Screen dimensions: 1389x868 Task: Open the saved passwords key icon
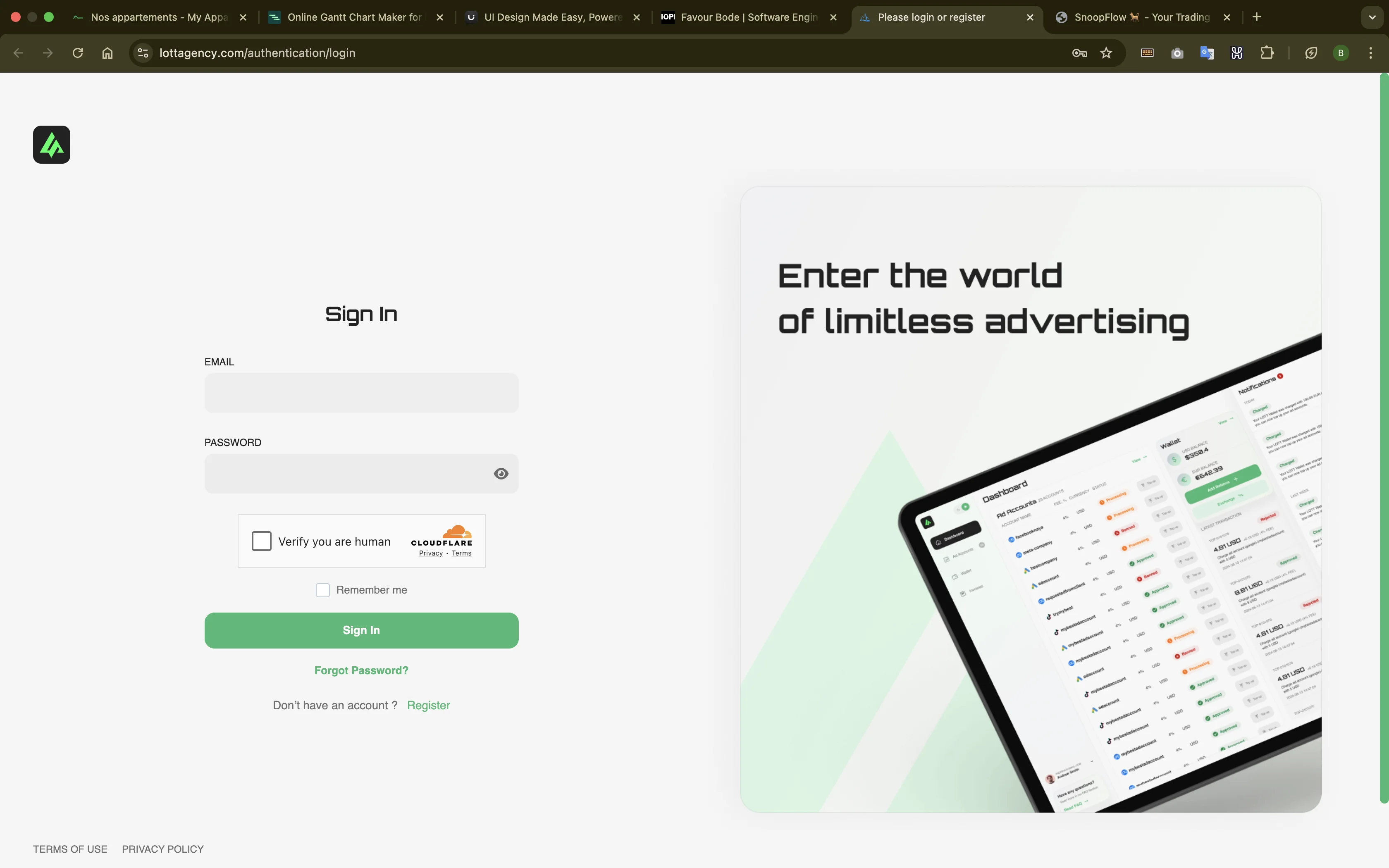(x=1079, y=53)
